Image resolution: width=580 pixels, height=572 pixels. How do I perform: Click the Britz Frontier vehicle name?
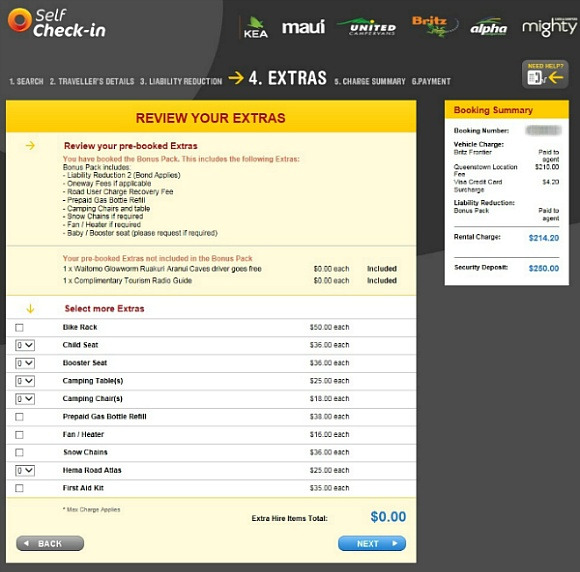[x=473, y=152]
